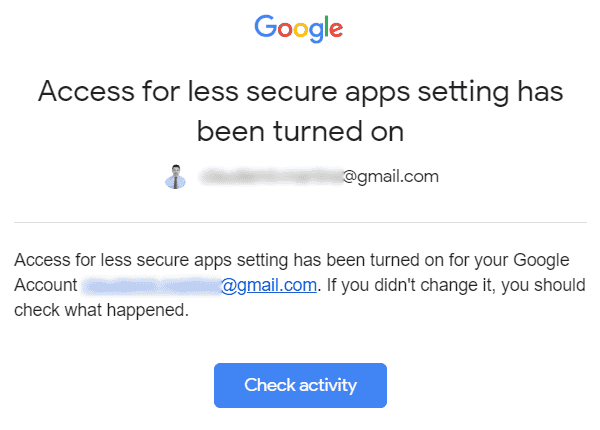Click the green letter l in the logo
Screen dimensions: 600x430
pos(325,27)
